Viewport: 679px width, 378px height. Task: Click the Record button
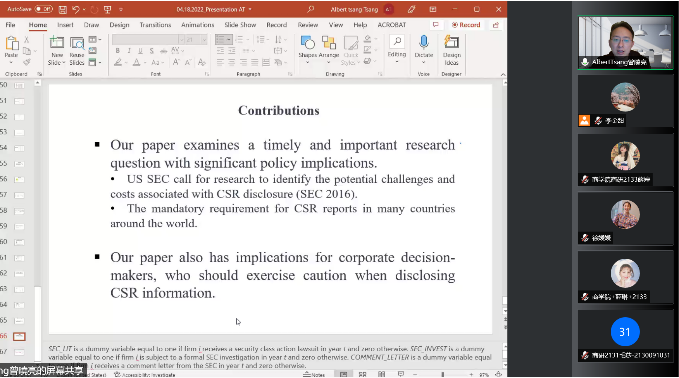pos(466,25)
